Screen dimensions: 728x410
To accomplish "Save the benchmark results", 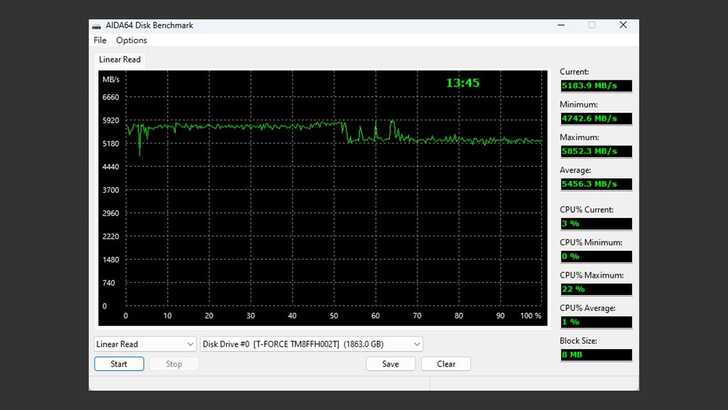I will (391, 364).
